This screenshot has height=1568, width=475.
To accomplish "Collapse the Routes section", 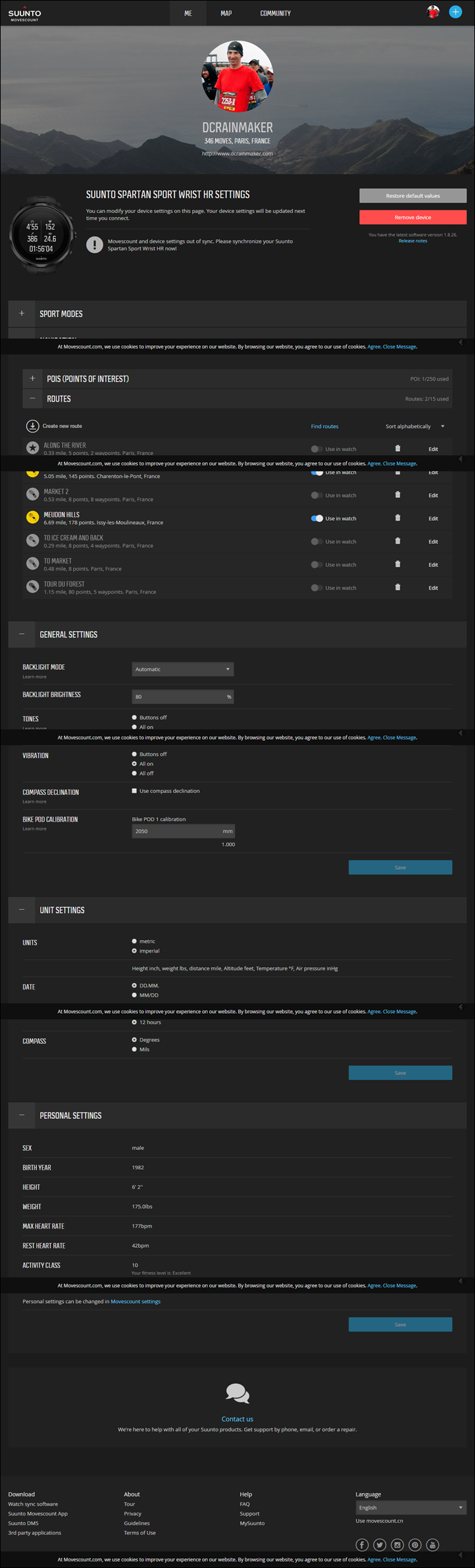I will (32, 398).
